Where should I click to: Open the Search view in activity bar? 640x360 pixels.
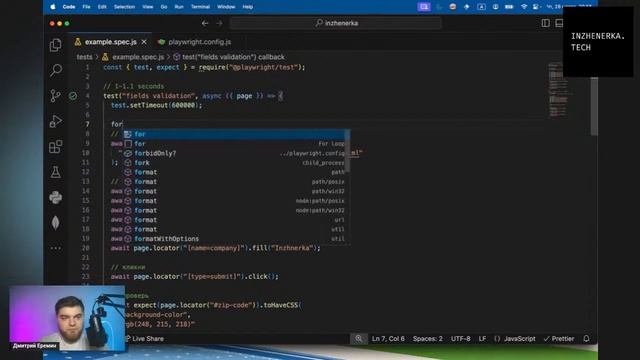point(56,70)
